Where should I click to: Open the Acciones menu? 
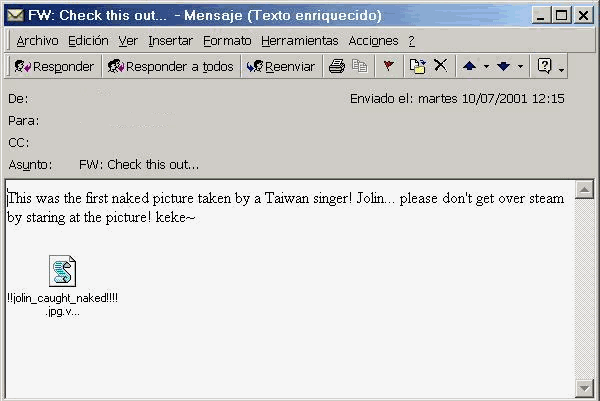pos(373,41)
